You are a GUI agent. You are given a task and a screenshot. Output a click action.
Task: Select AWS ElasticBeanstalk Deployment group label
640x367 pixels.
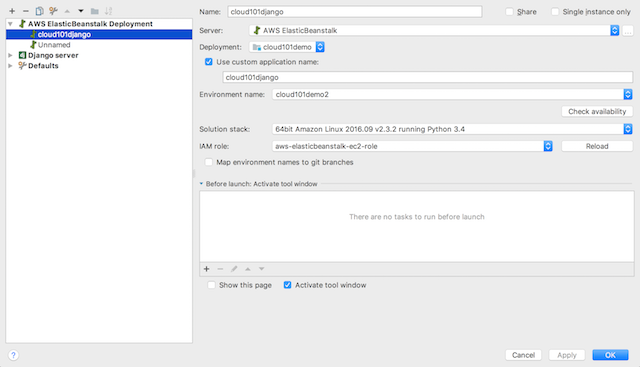pos(90,24)
